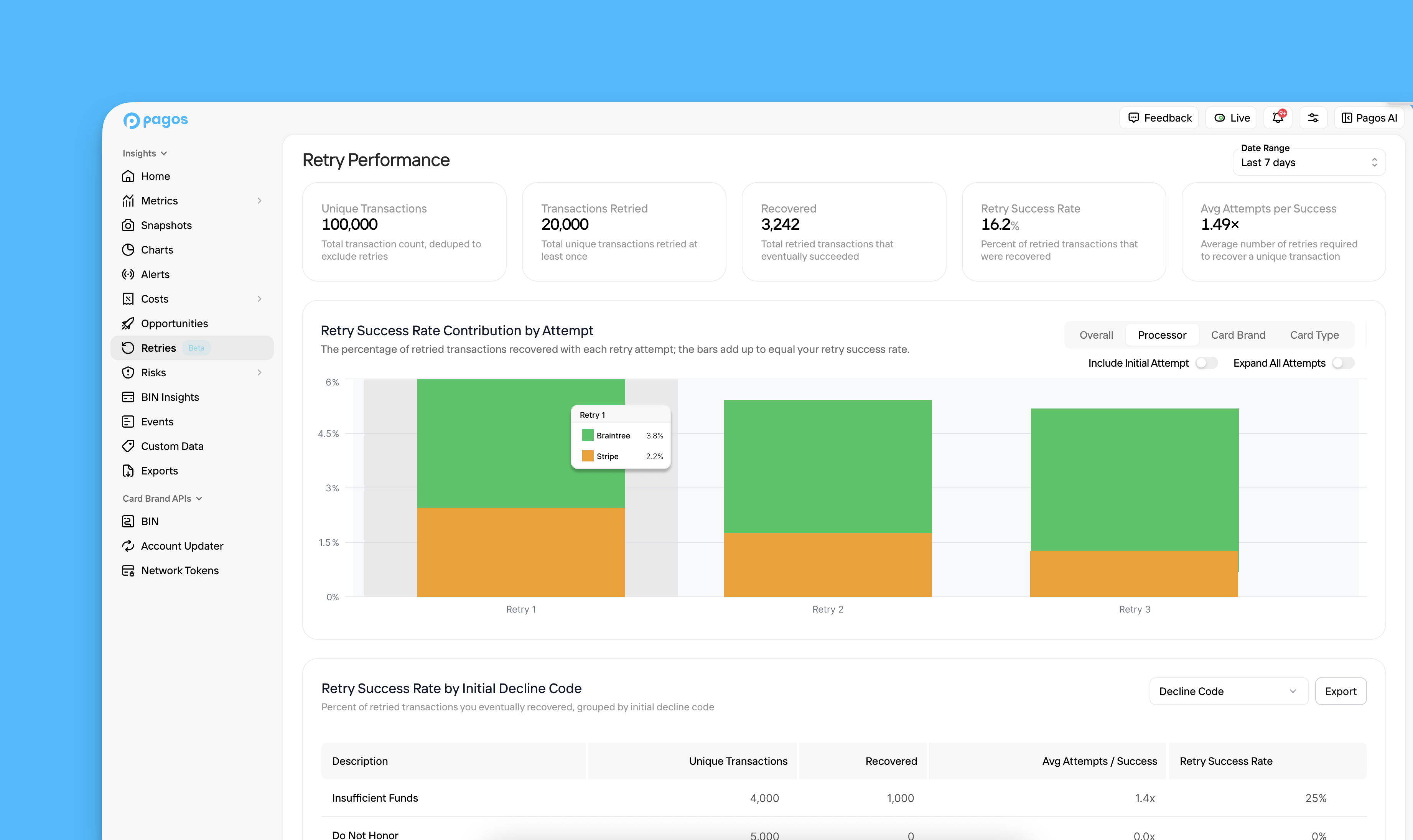Collapse the Card Brand APIs section
This screenshot has height=840, width=1413.
163,499
